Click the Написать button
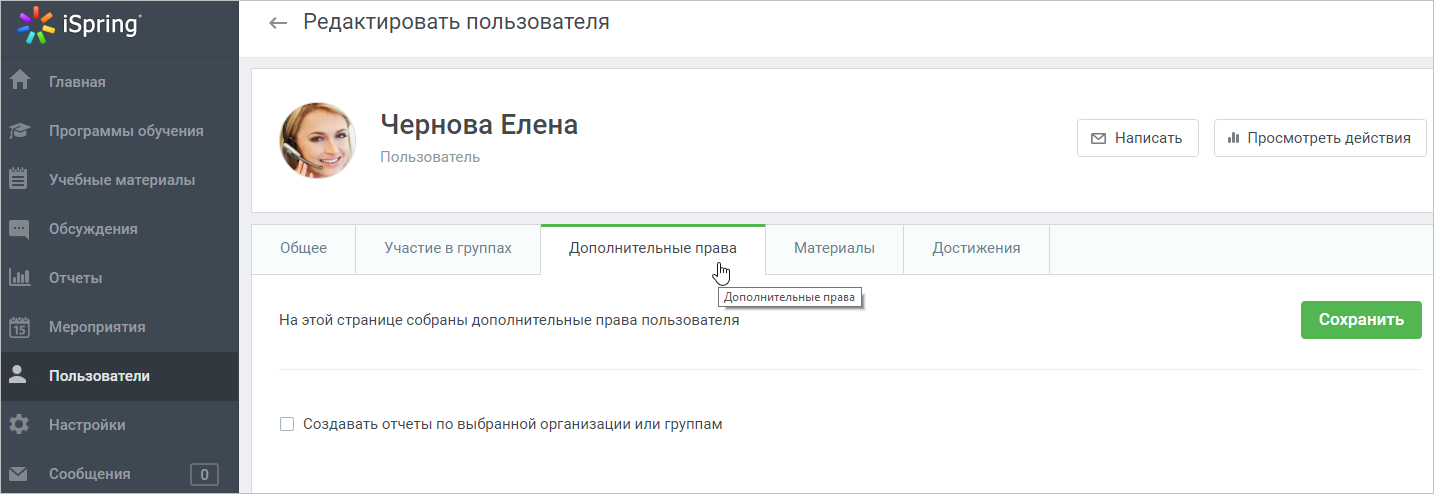The height and width of the screenshot is (494, 1434). click(x=1138, y=138)
